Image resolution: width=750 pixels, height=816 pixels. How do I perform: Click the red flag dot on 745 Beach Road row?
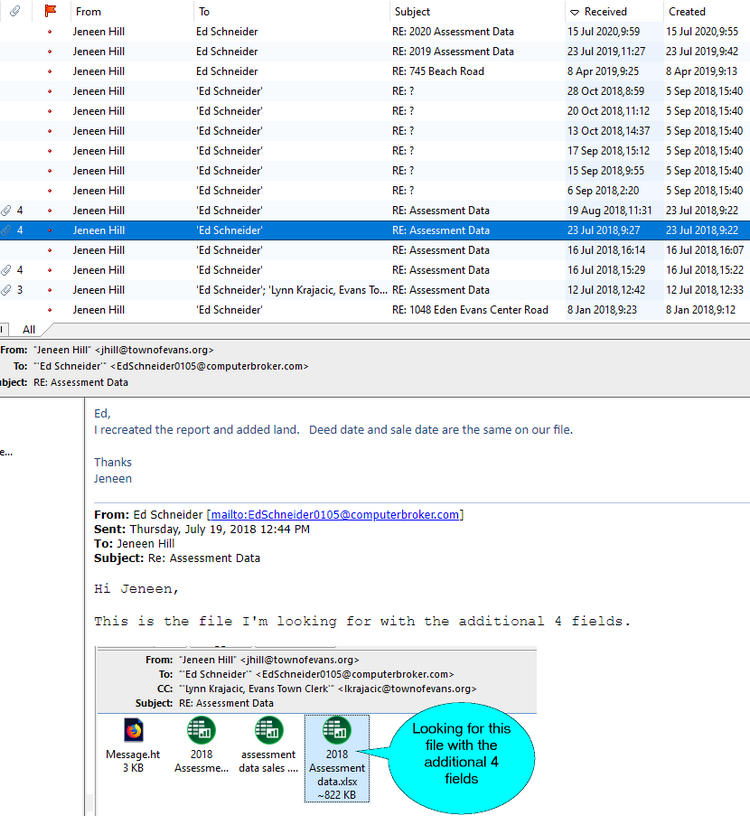[x=50, y=71]
